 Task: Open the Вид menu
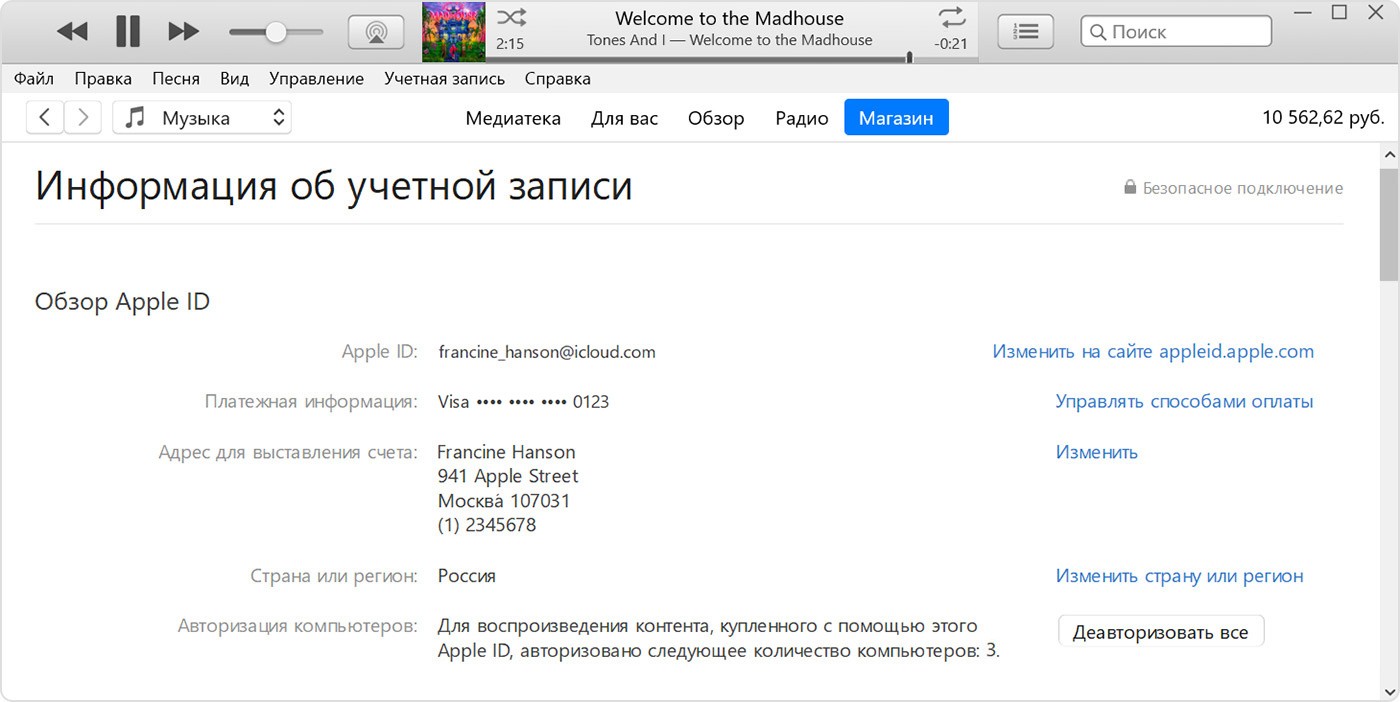click(234, 78)
